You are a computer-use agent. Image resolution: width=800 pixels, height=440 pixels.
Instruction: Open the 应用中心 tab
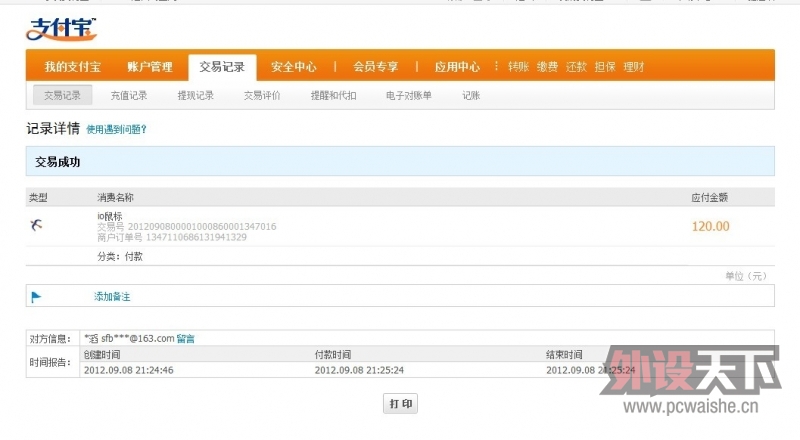click(456, 67)
